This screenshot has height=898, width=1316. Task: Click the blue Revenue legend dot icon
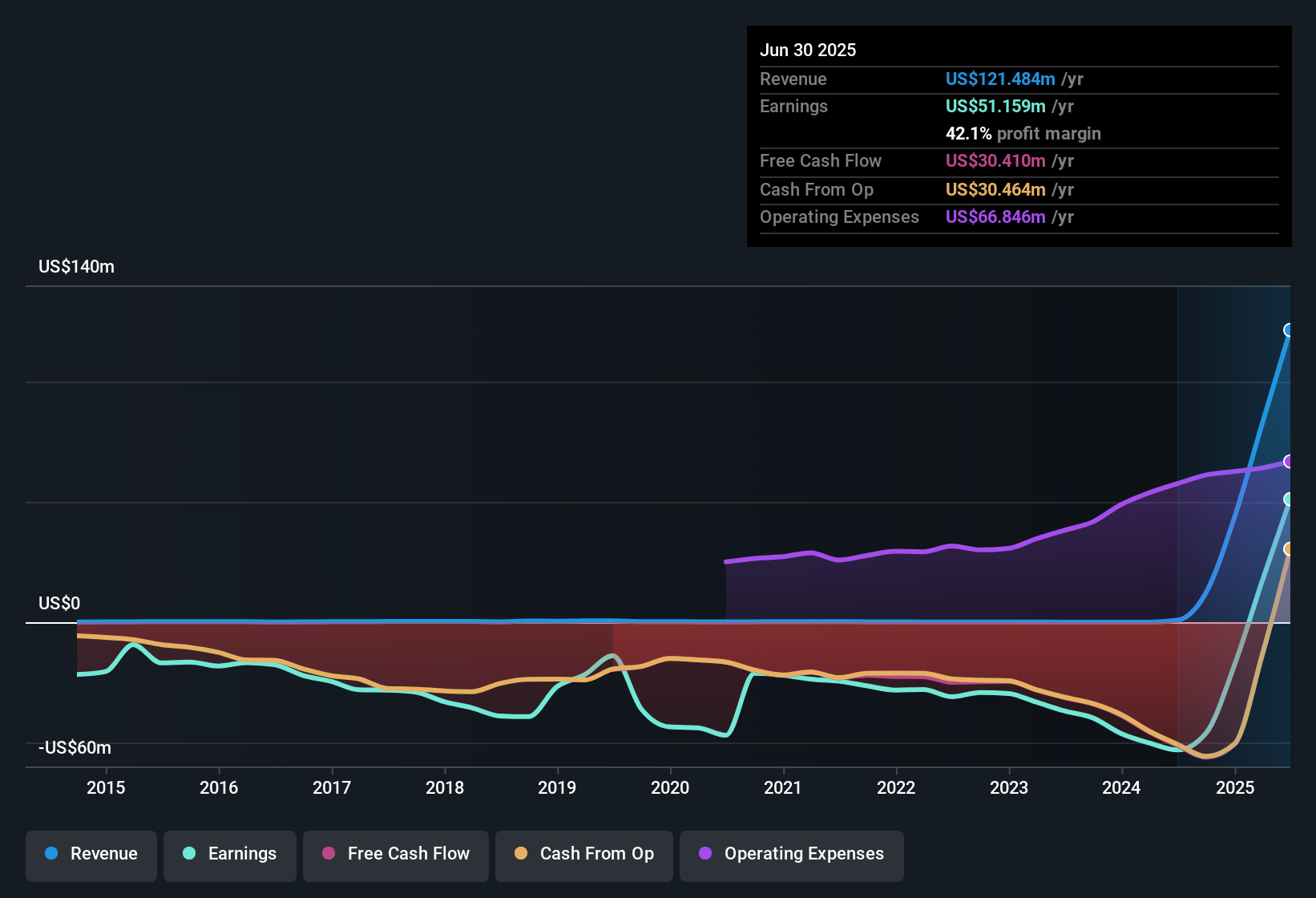point(51,854)
